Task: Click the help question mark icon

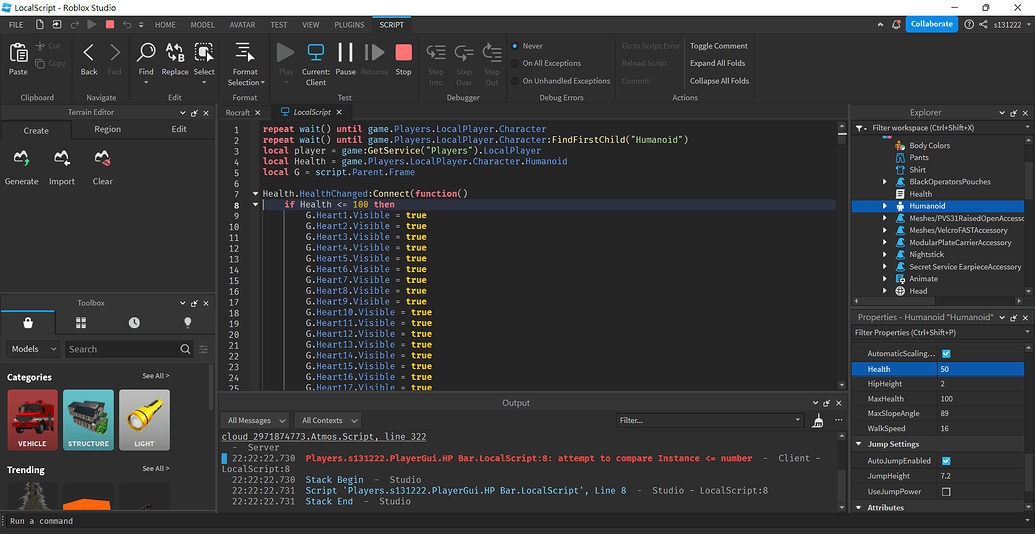Action: (x=968, y=24)
